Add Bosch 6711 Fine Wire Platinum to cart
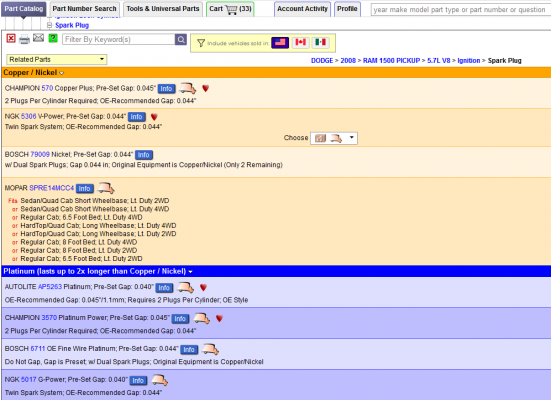The width and height of the screenshot is (551, 400). 210,349
